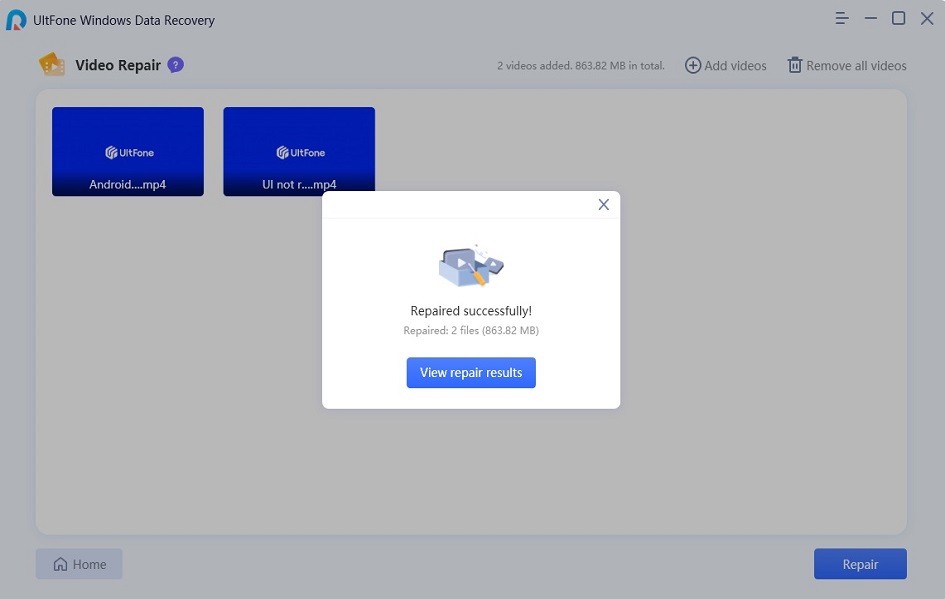Click the View repair results button
Viewport: 945px width, 599px height.
471,372
